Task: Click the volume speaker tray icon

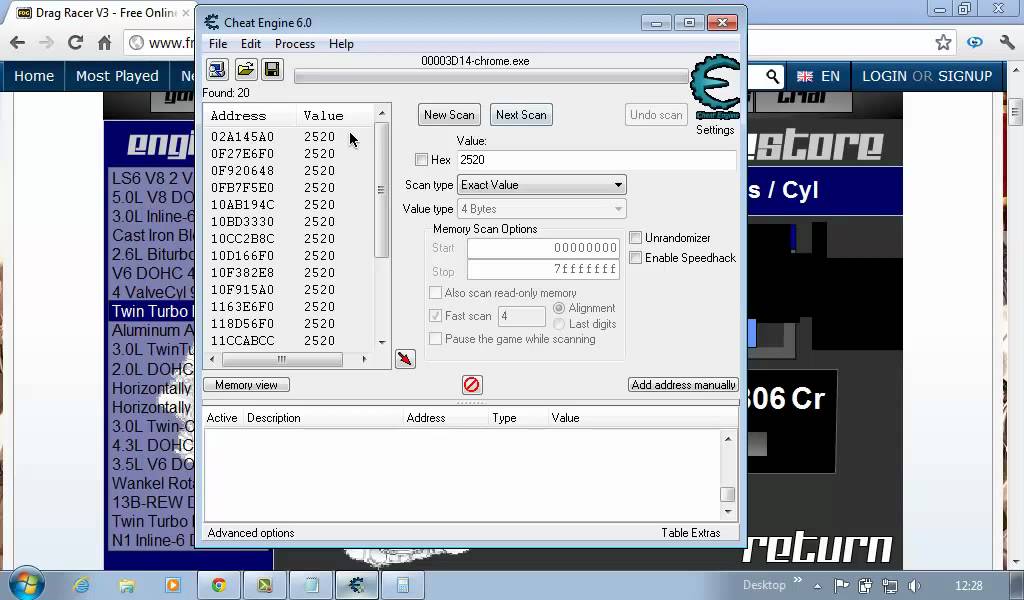Action: (x=914, y=586)
